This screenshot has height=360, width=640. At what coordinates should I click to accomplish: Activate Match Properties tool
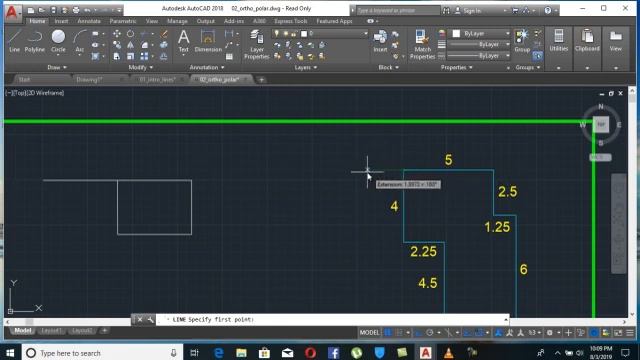[x=422, y=44]
